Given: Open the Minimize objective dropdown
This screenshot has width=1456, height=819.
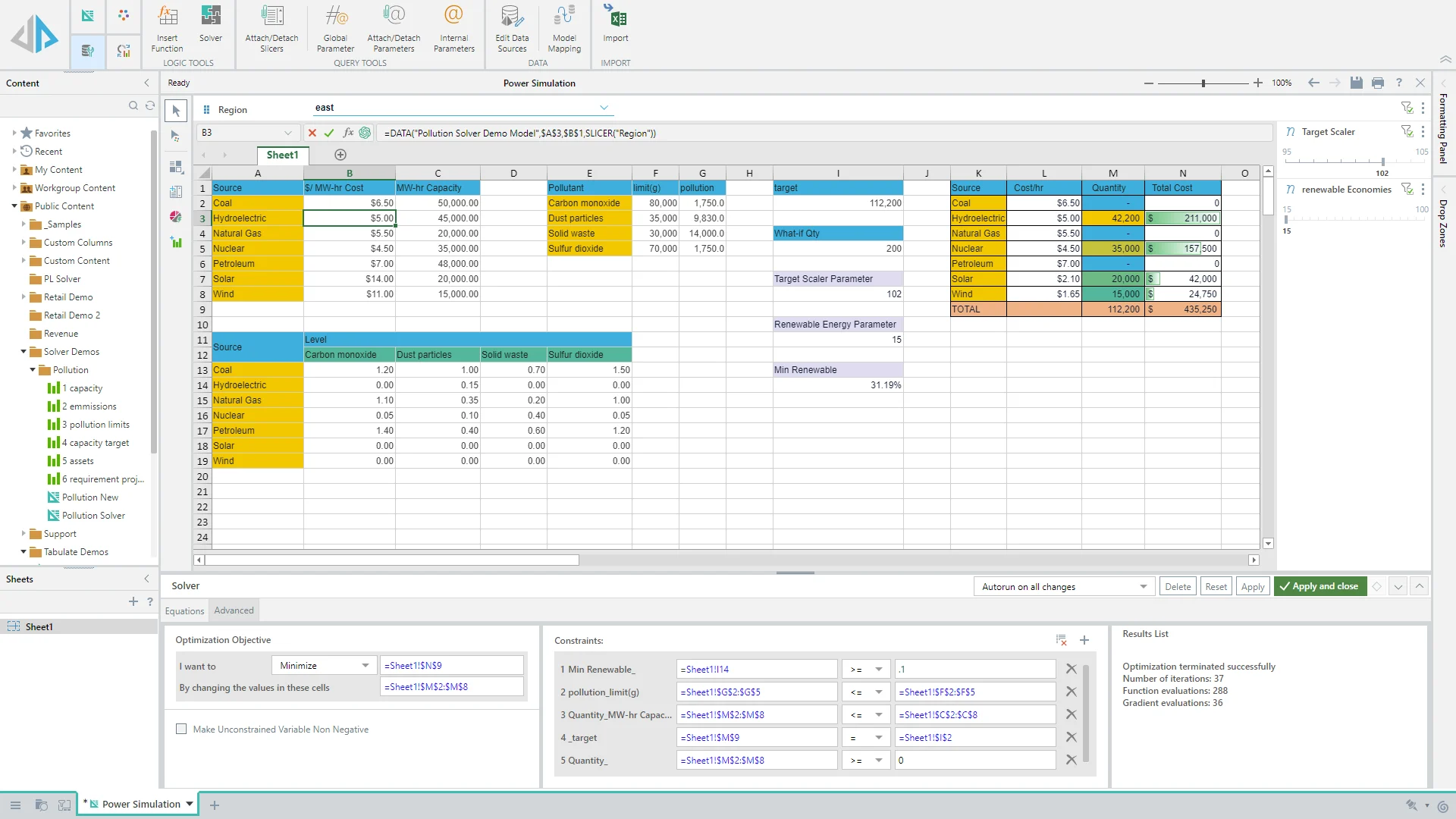Looking at the screenshot, I should [365, 666].
